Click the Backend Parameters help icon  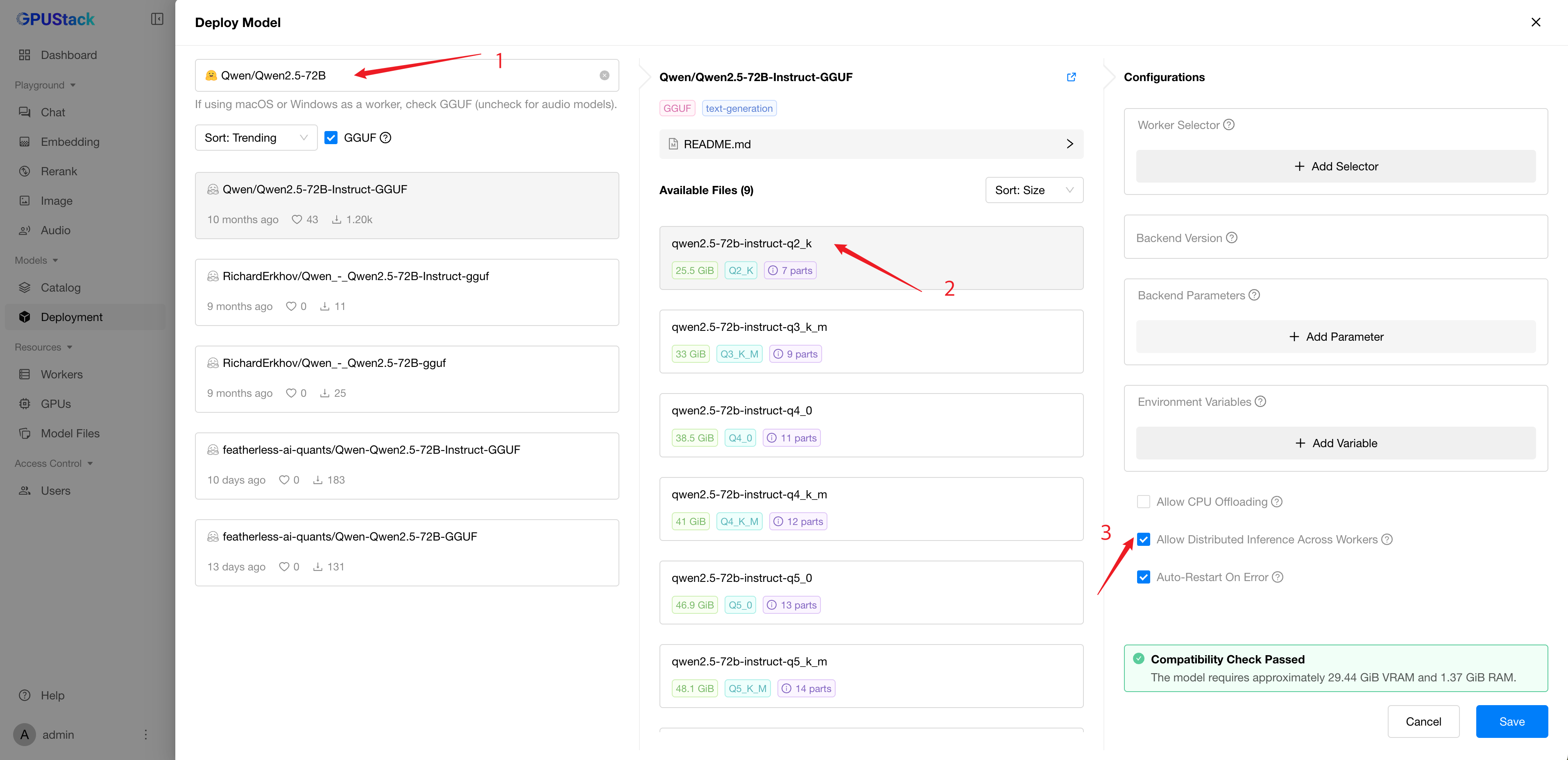tap(1254, 295)
